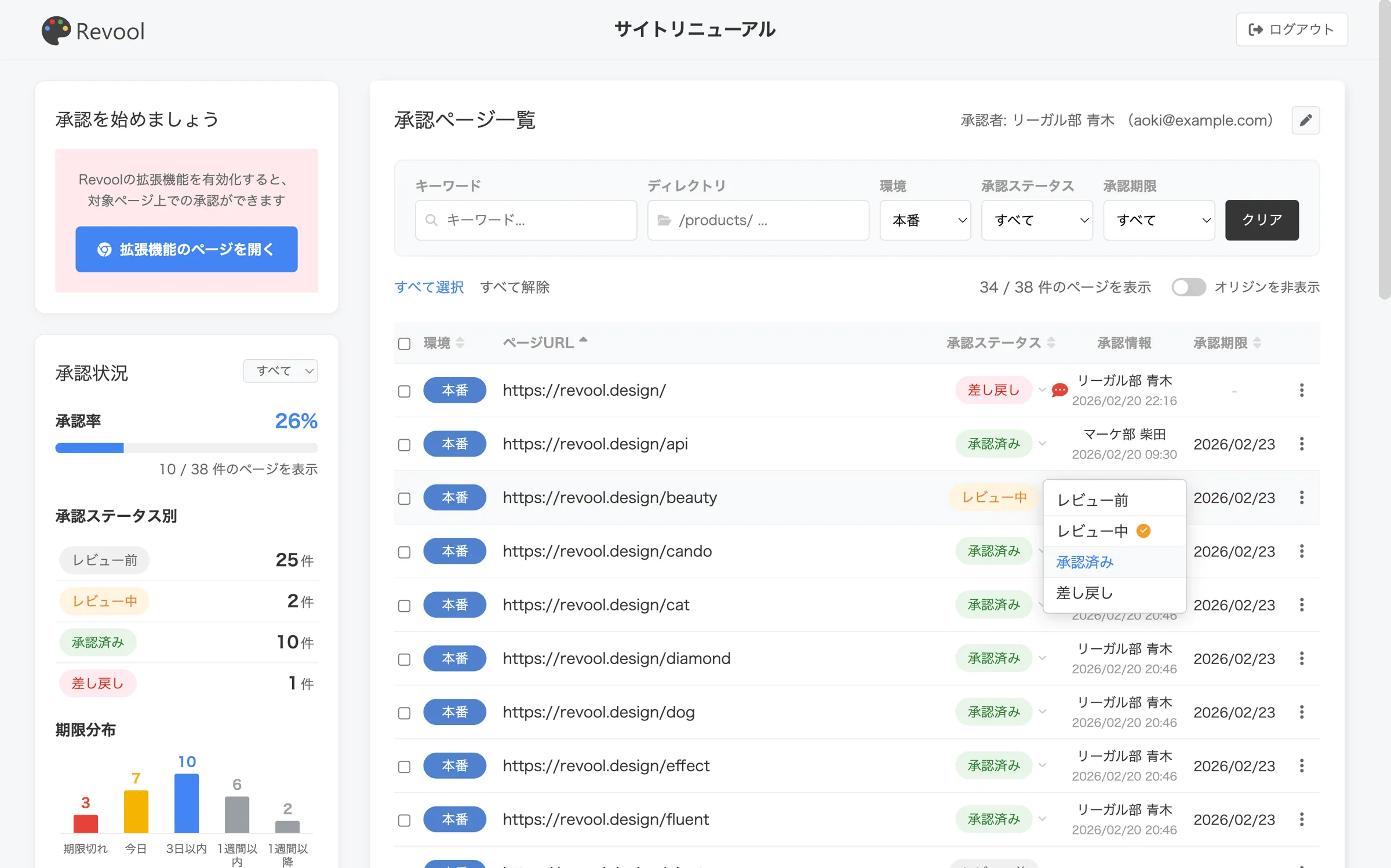Image resolution: width=1391 pixels, height=868 pixels.
Task: Check the select-all checkbox in table header
Action: tap(404, 343)
